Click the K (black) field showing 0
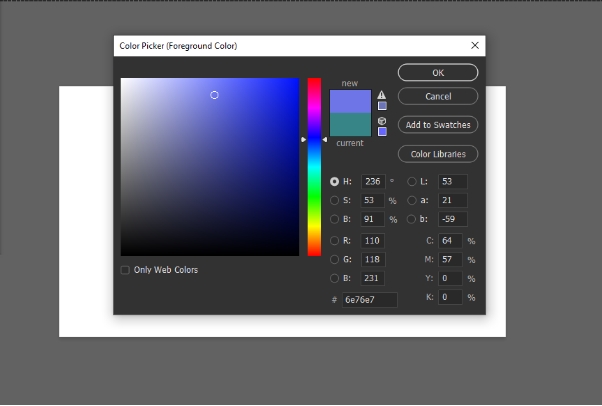 450,297
